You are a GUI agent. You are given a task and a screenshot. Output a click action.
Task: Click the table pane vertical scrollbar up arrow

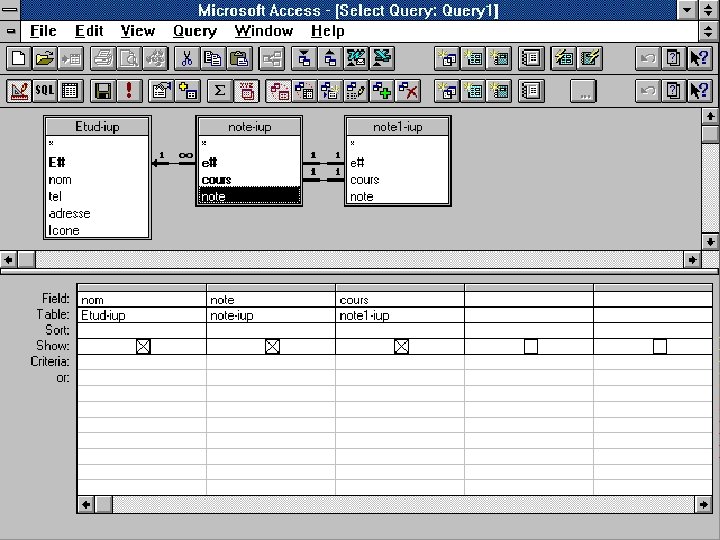(710, 116)
